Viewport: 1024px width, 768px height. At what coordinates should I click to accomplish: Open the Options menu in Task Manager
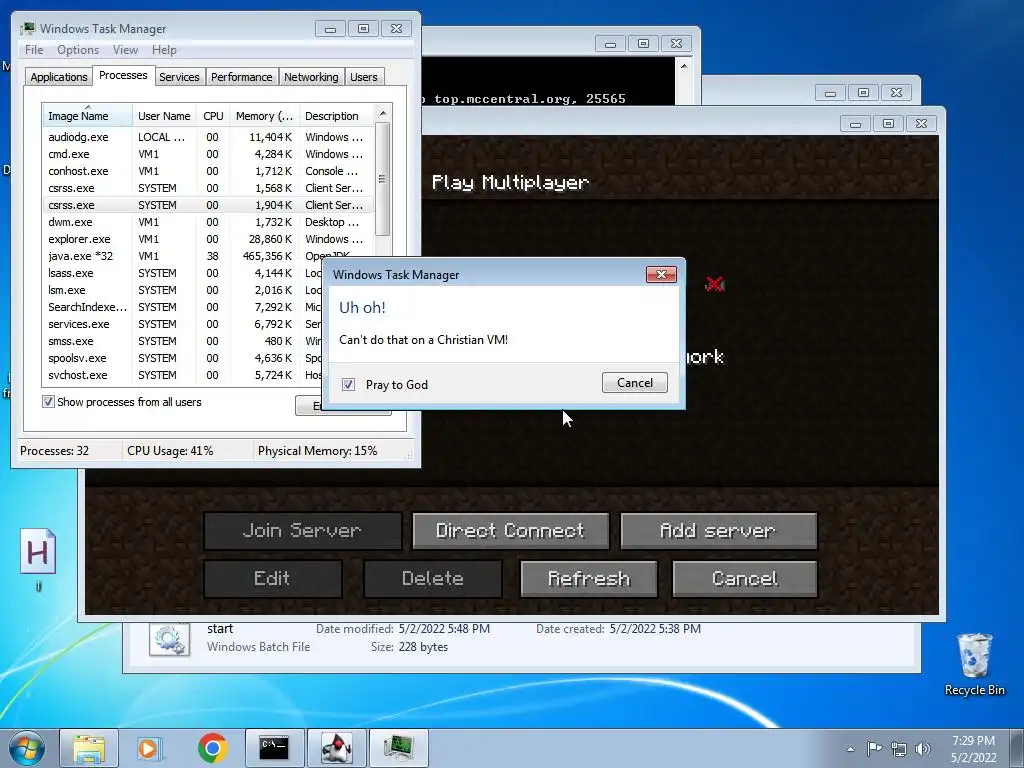tap(78, 50)
